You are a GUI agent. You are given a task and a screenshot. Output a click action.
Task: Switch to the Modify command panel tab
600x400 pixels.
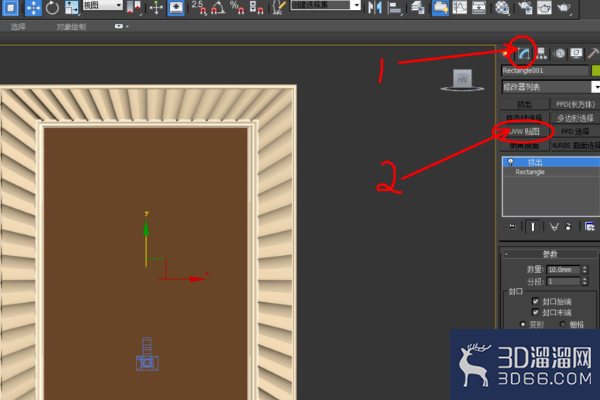pos(524,53)
